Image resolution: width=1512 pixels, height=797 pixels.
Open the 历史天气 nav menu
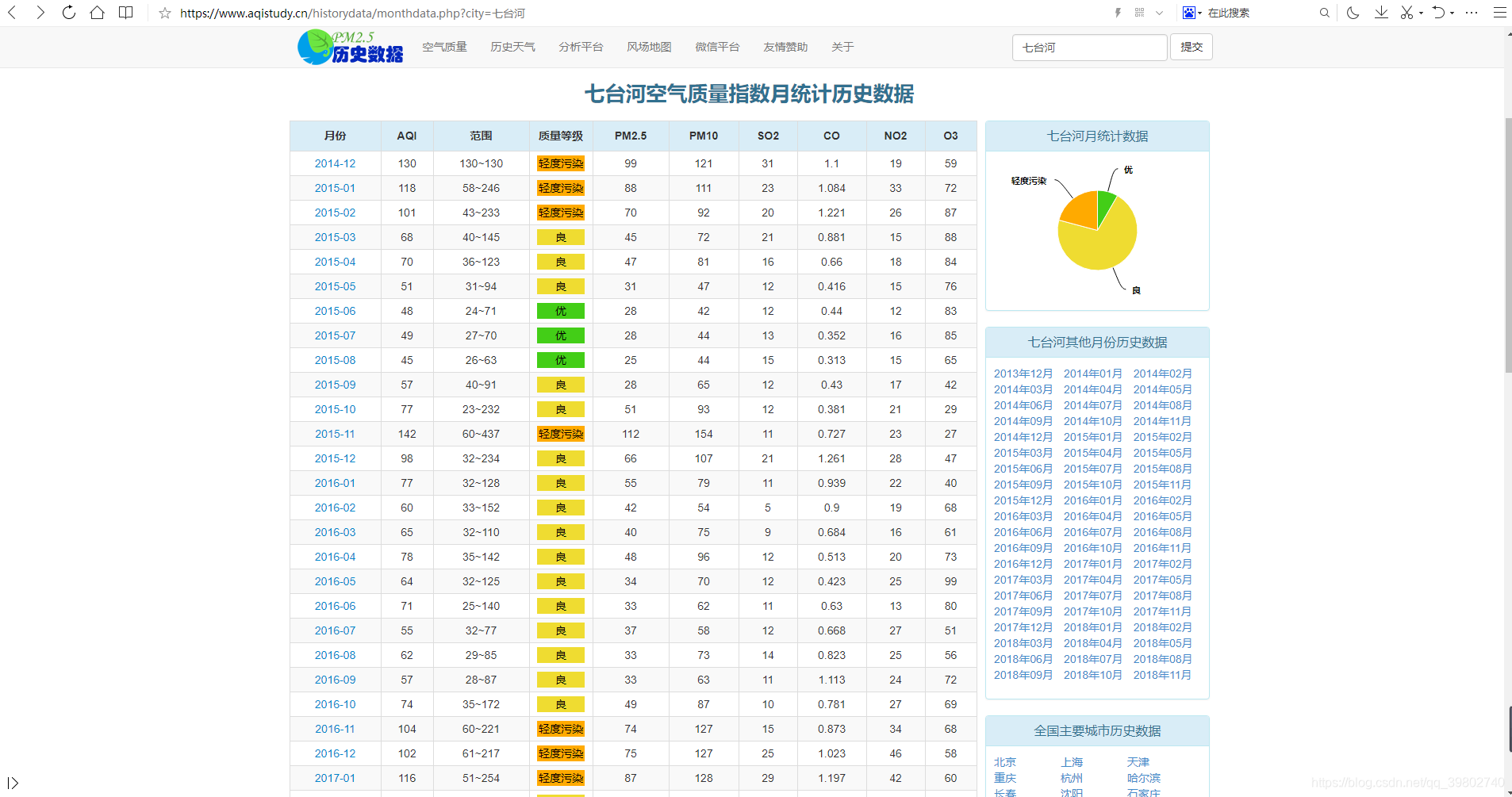click(x=512, y=47)
